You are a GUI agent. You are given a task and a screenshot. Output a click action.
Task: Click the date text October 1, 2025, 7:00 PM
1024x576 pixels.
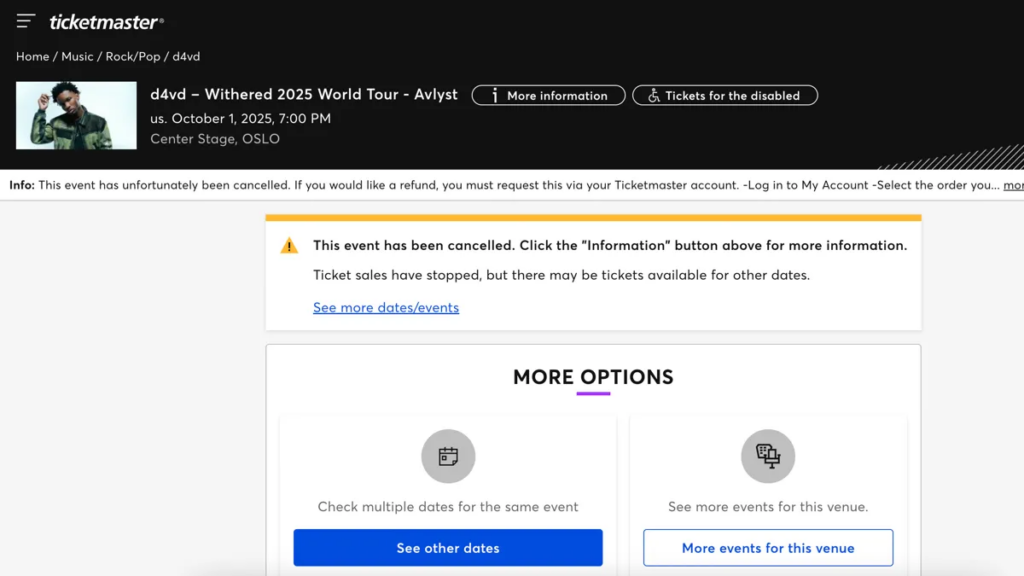tap(251, 118)
